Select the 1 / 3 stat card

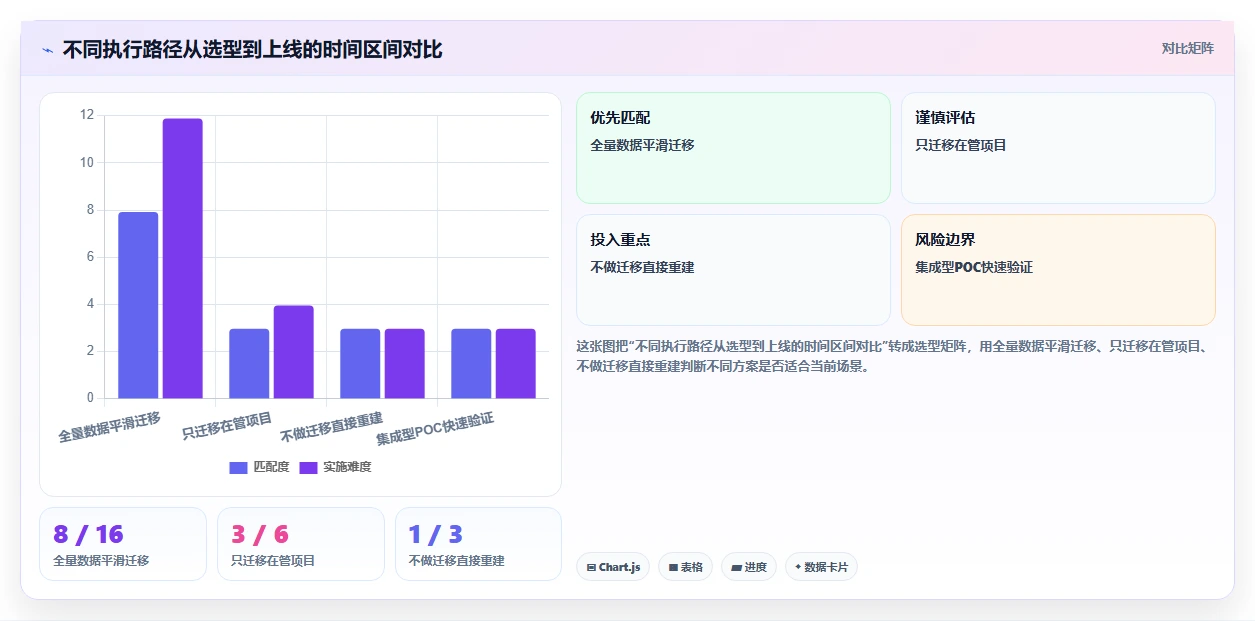pyautogui.click(x=478, y=544)
